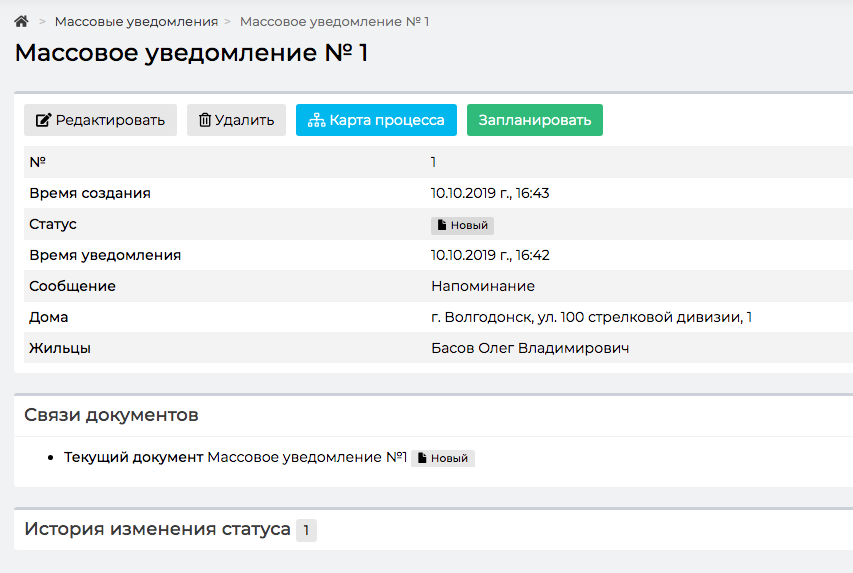
Task: Click the Удалить button
Action: coord(237,120)
